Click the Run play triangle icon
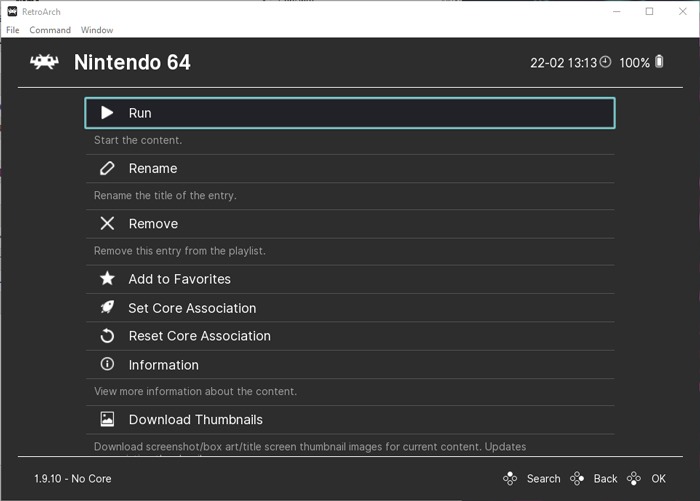The height and width of the screenshot is (501, 700). (x=107, y=113)
